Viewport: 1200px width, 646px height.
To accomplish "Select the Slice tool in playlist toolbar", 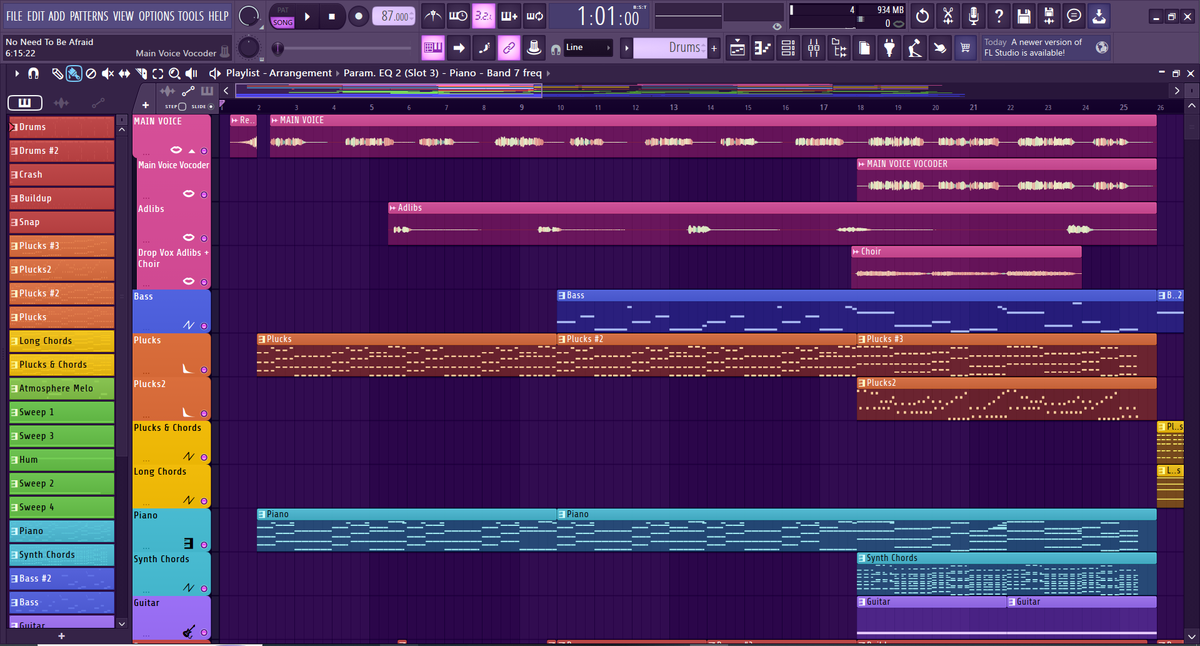I will click(x=141, y=73).
